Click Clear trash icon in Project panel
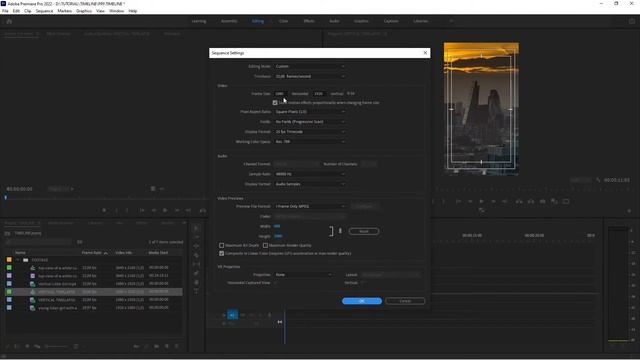This screenshot has width=640, height=360. tap(176, 346)
